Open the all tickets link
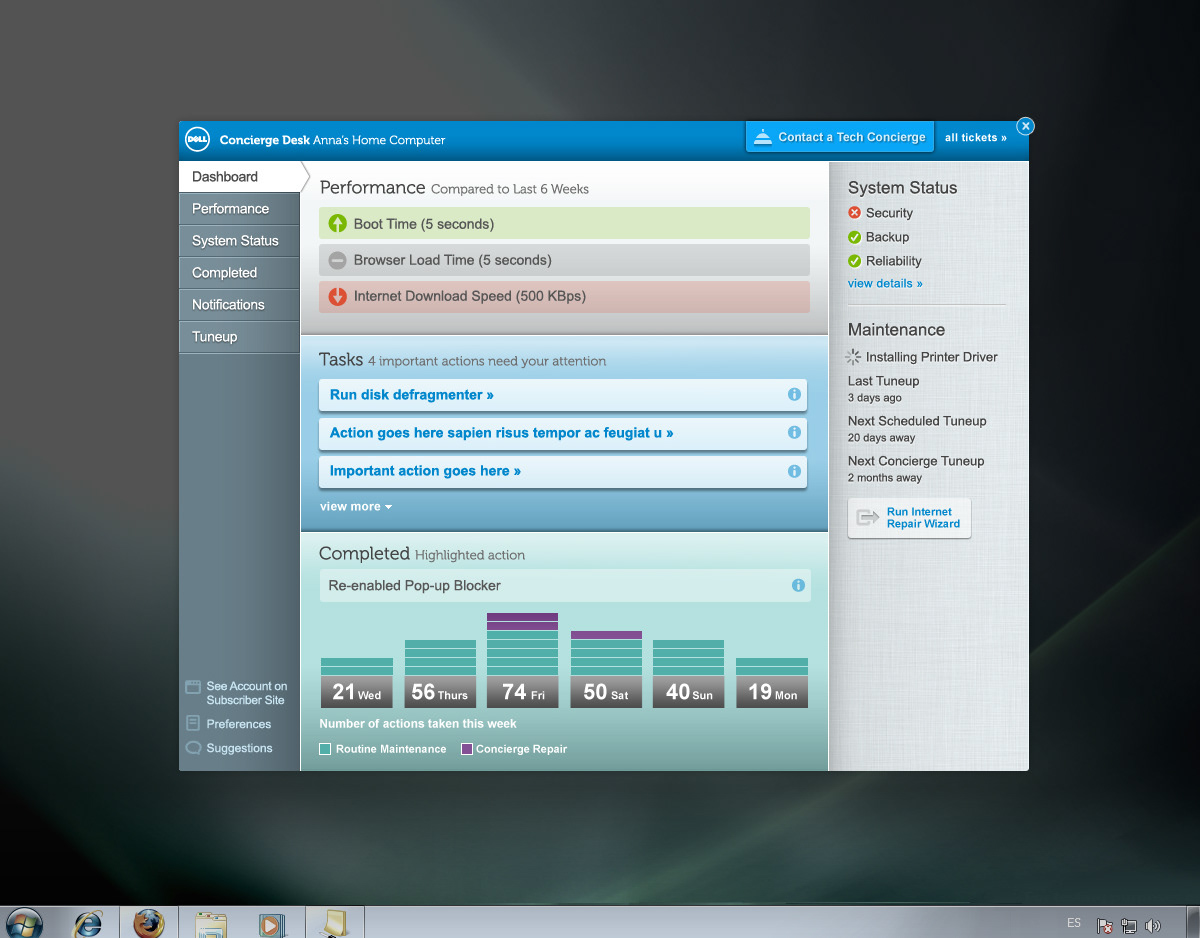1200x938 pixels. (x=976, y=138)
